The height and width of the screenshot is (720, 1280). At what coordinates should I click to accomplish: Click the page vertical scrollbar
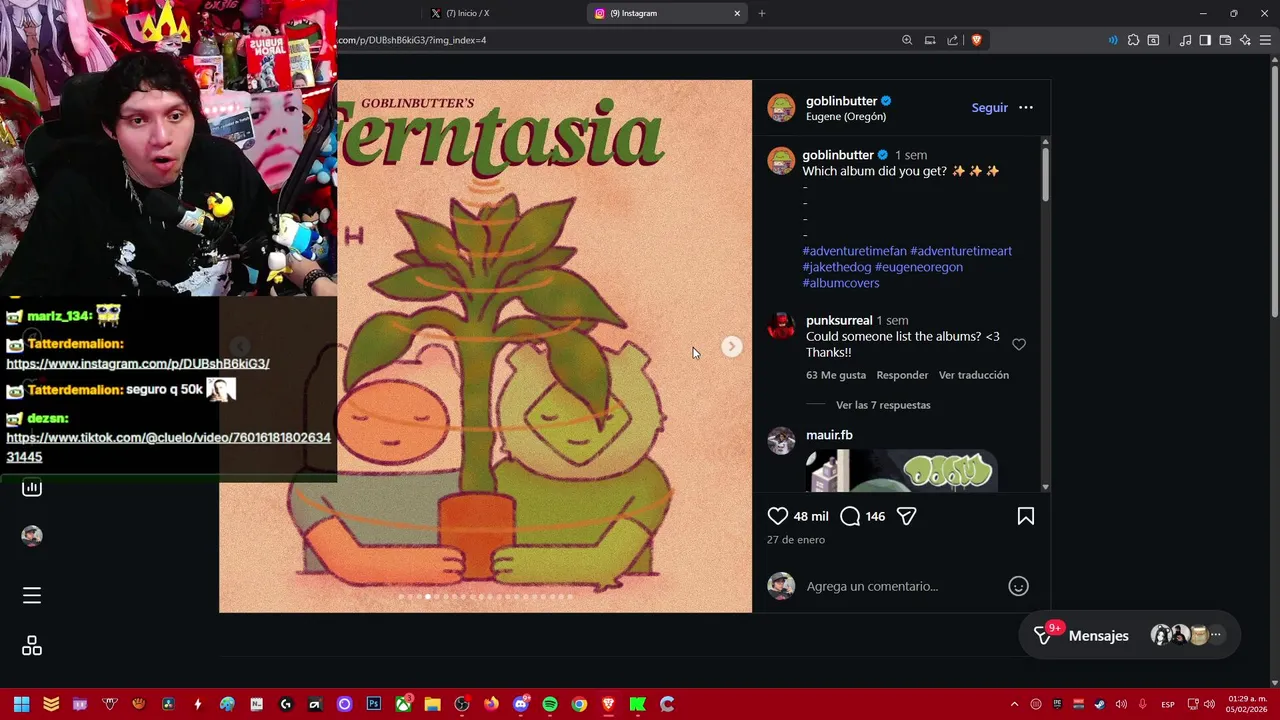(1274, 190)
